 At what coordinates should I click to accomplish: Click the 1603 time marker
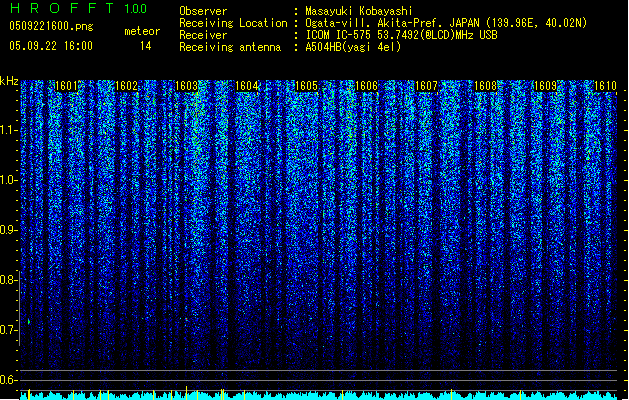coord(187,86)
